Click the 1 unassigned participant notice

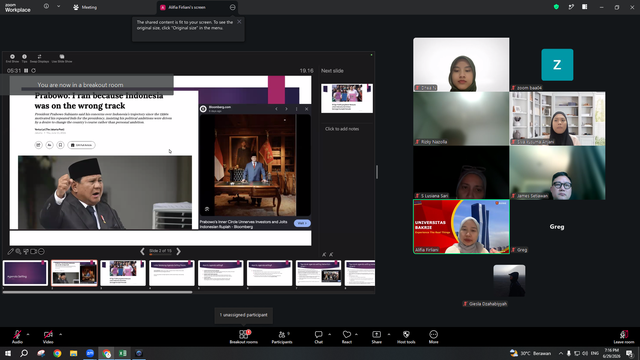244,315
